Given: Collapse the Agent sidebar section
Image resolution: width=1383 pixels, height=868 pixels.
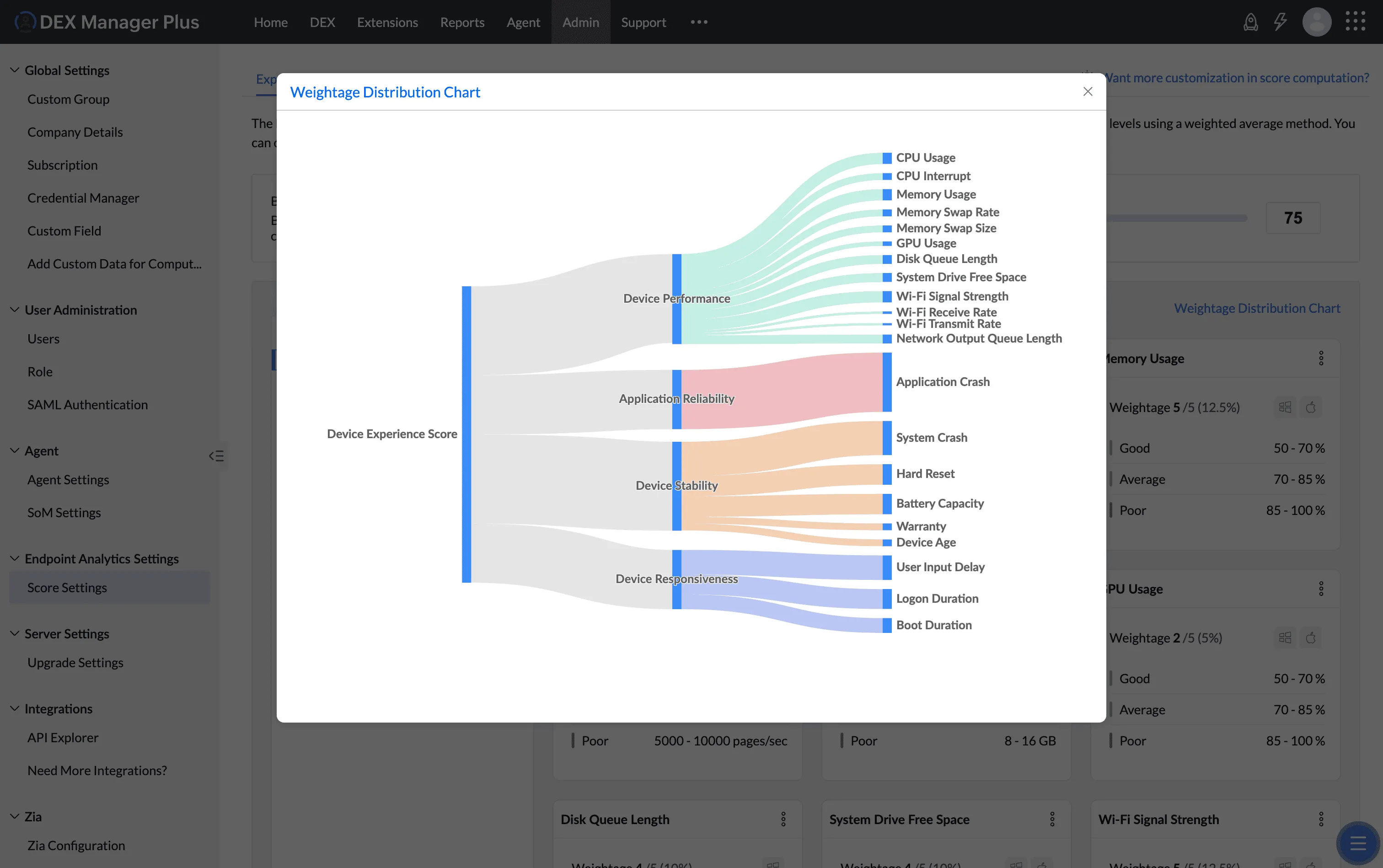Looking at the screenshot, I should (15, 450).
